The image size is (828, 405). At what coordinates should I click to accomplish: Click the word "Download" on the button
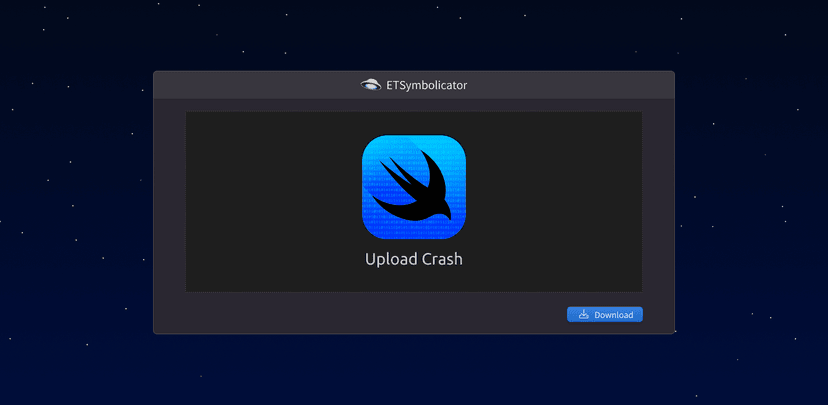coord(613,315)
